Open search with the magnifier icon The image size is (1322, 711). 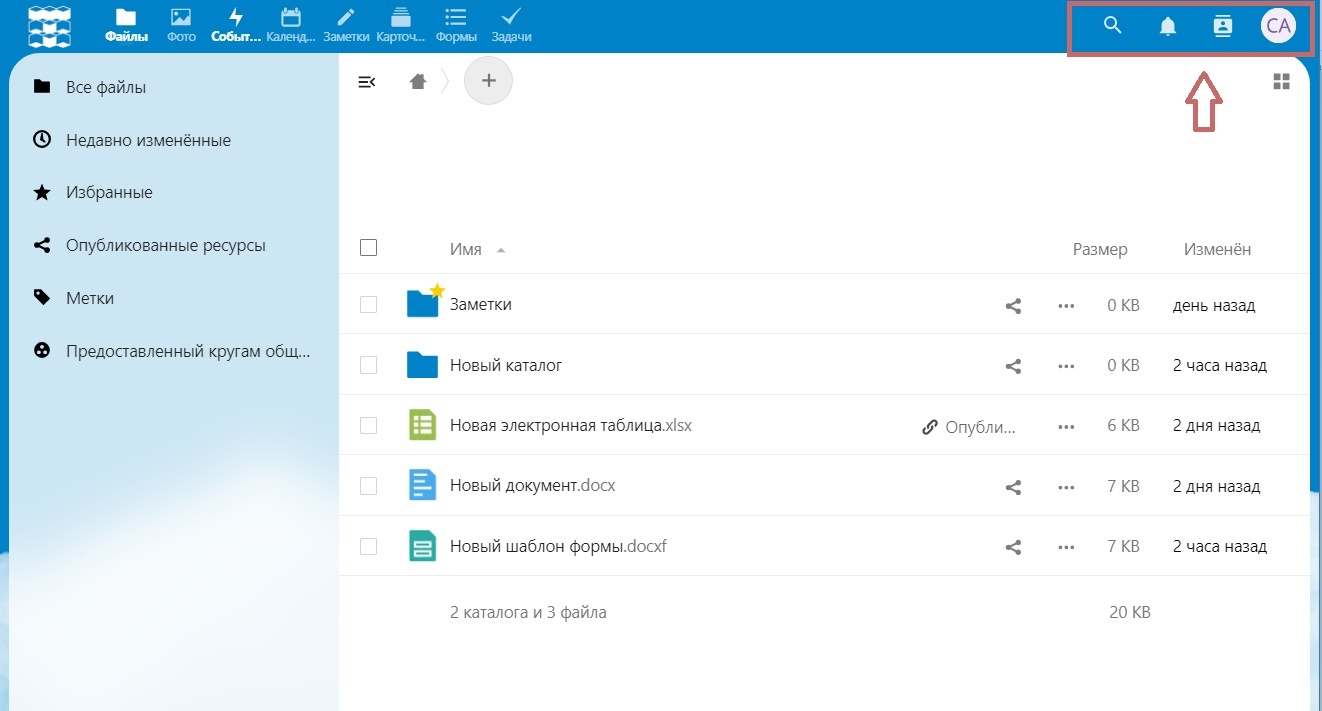click(1112, 26)
